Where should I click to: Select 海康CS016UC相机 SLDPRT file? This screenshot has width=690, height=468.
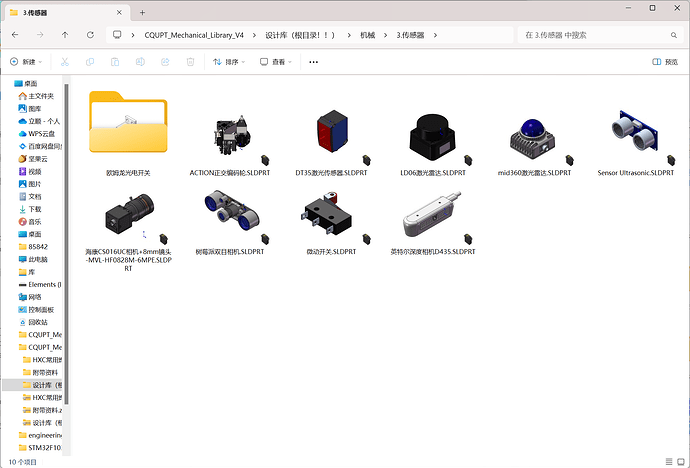tap(128, 232)
